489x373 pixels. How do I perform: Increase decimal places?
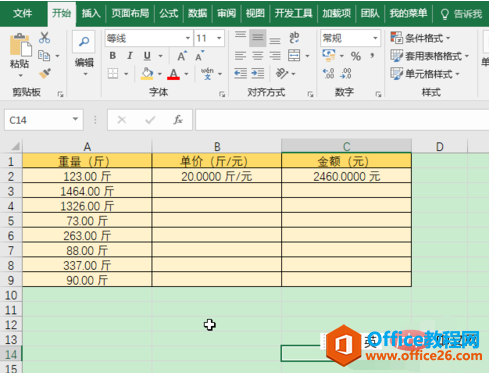tap(329, 73)
